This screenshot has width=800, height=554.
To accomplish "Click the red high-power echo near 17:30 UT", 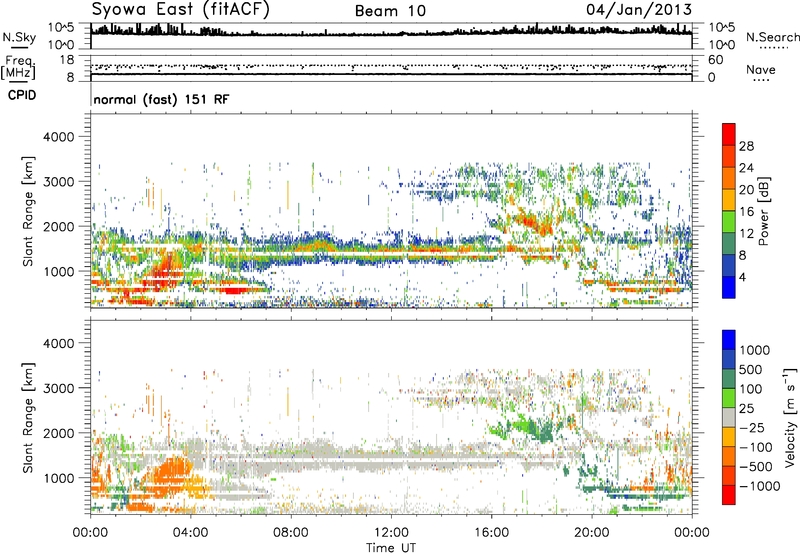I will click(x=531, y=221).
